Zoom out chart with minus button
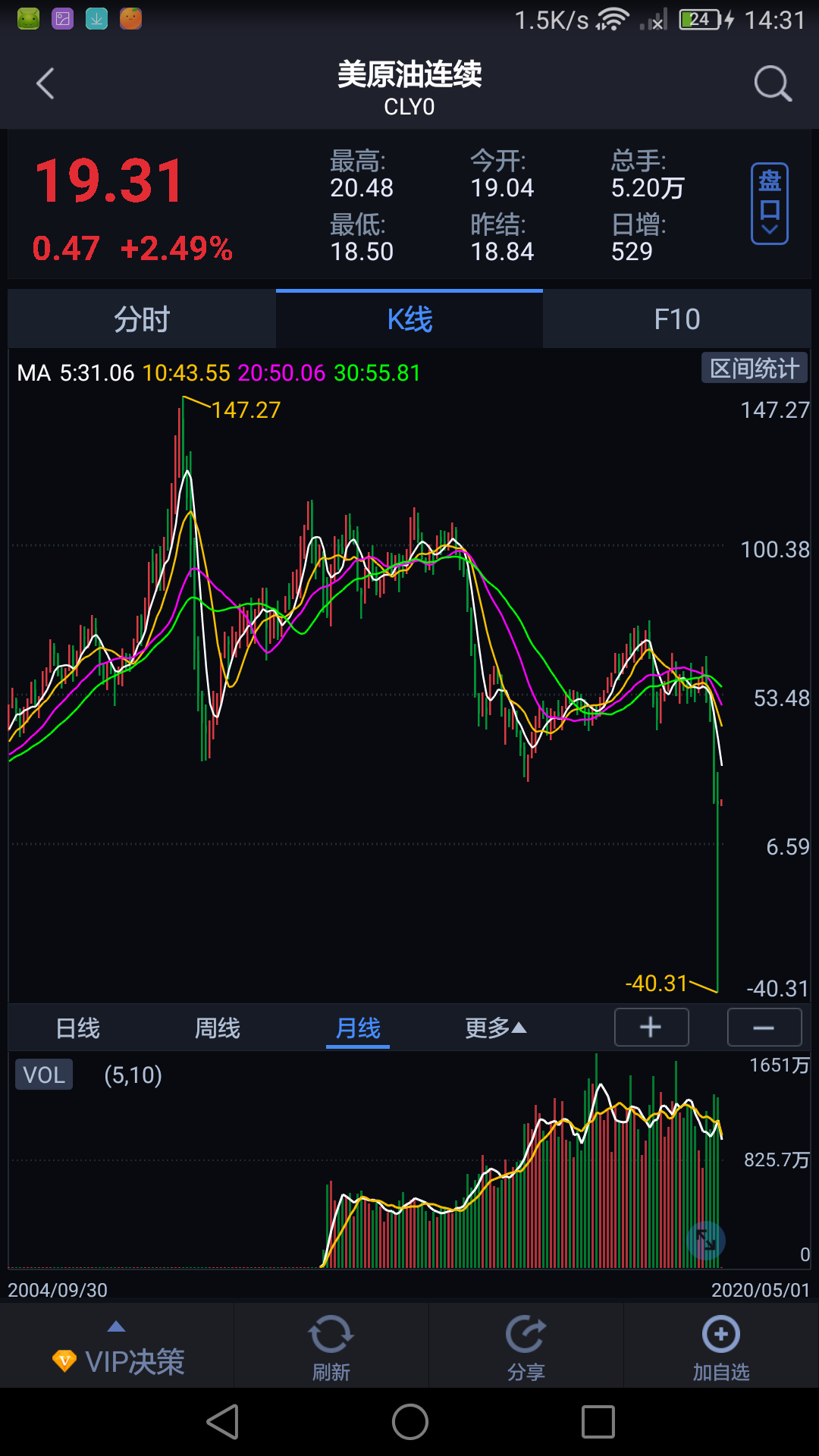819x1456 pixels. click(764, 1028)
